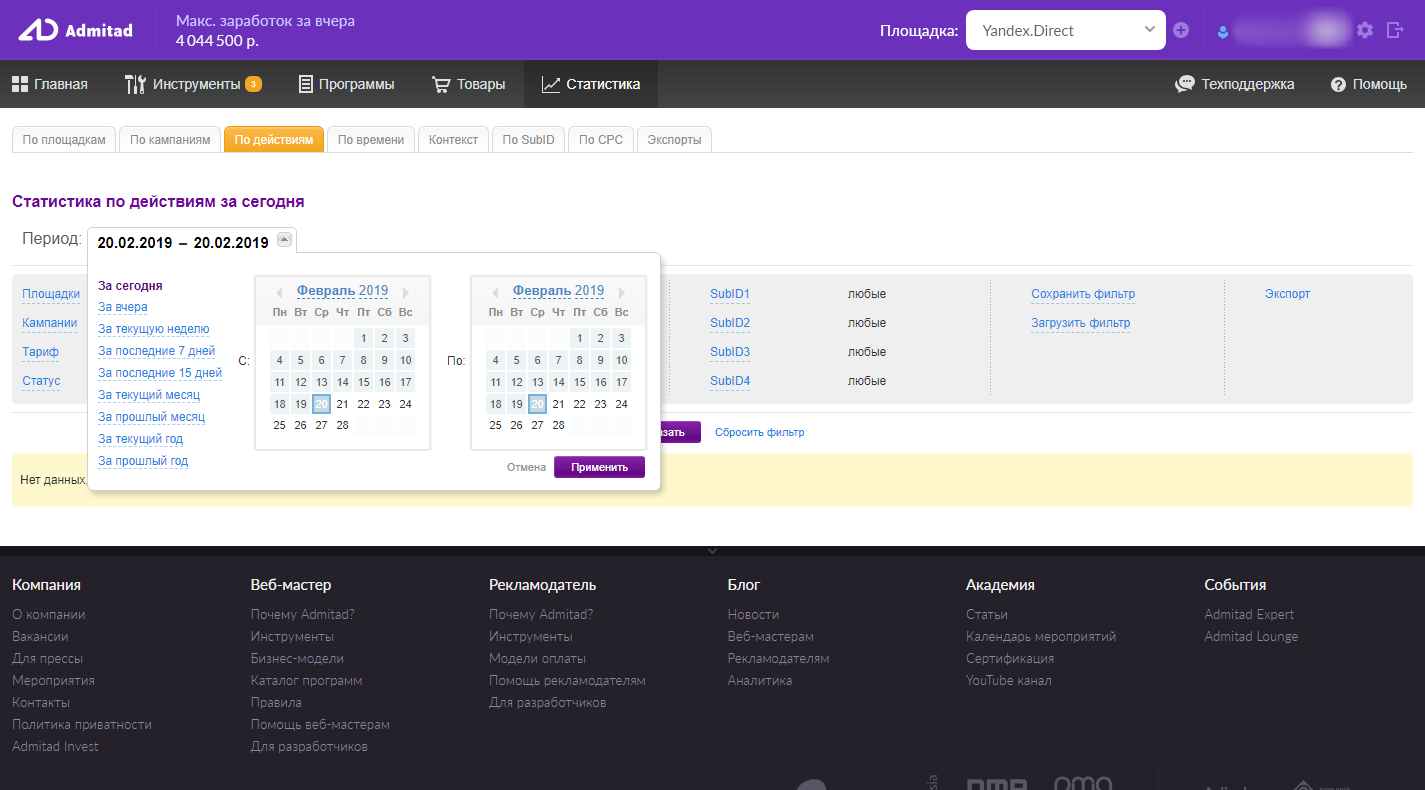Screen dimensions: 1425x790
Task: Expand the footer chevron
Action: click(712, 550)
